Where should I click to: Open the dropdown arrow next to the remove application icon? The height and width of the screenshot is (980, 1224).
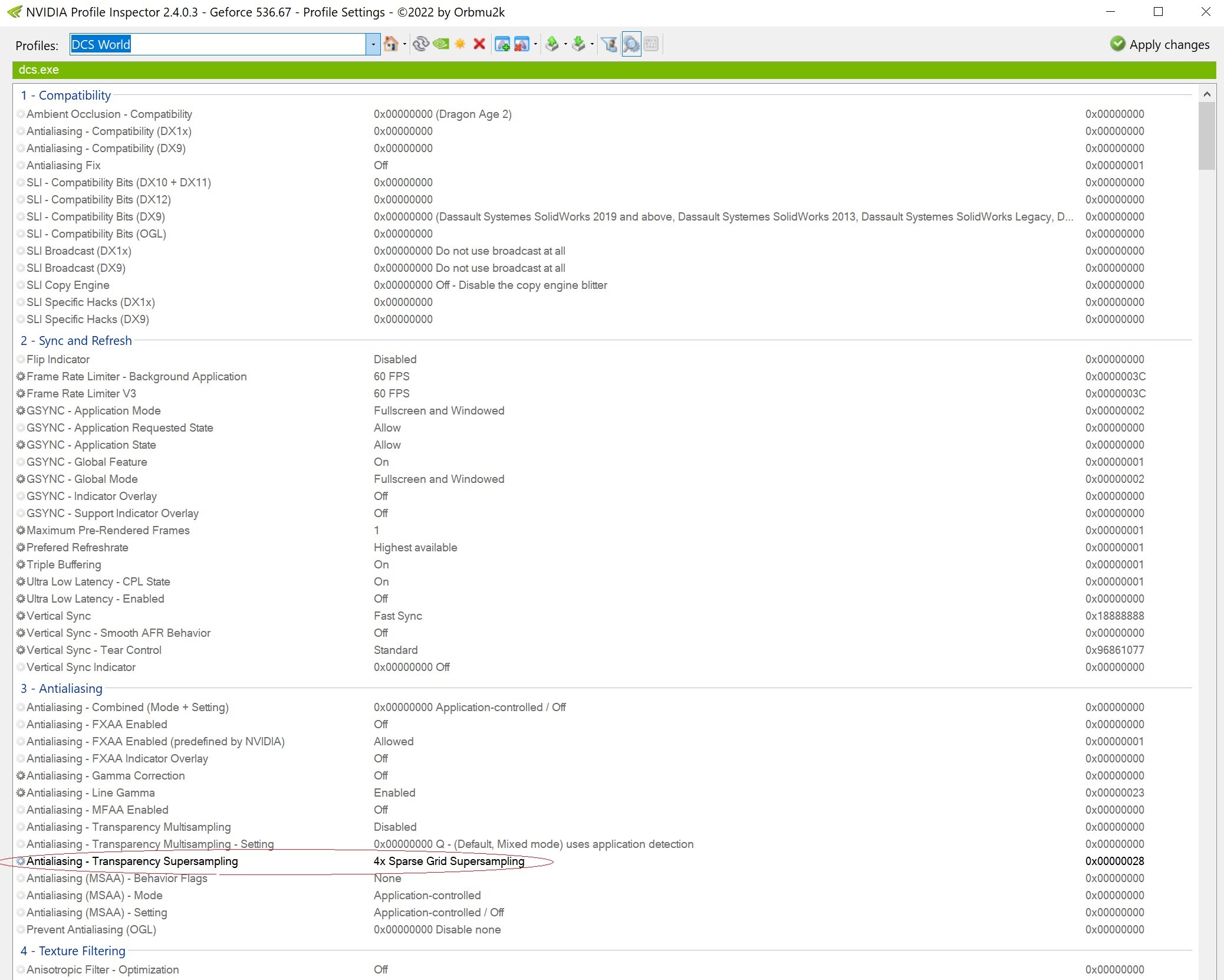[535, 45]
